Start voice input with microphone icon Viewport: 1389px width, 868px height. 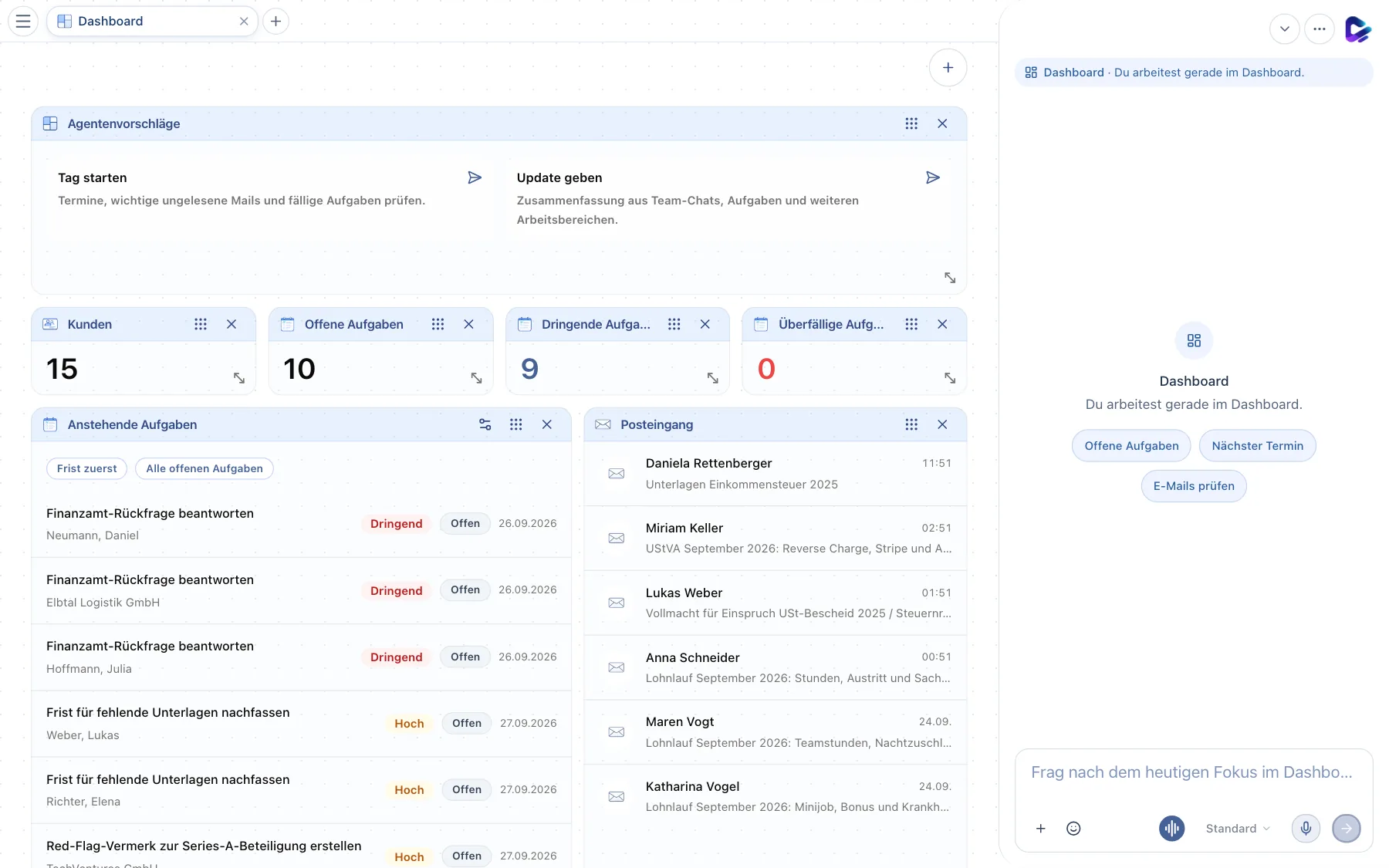[x=1306, y=828]
